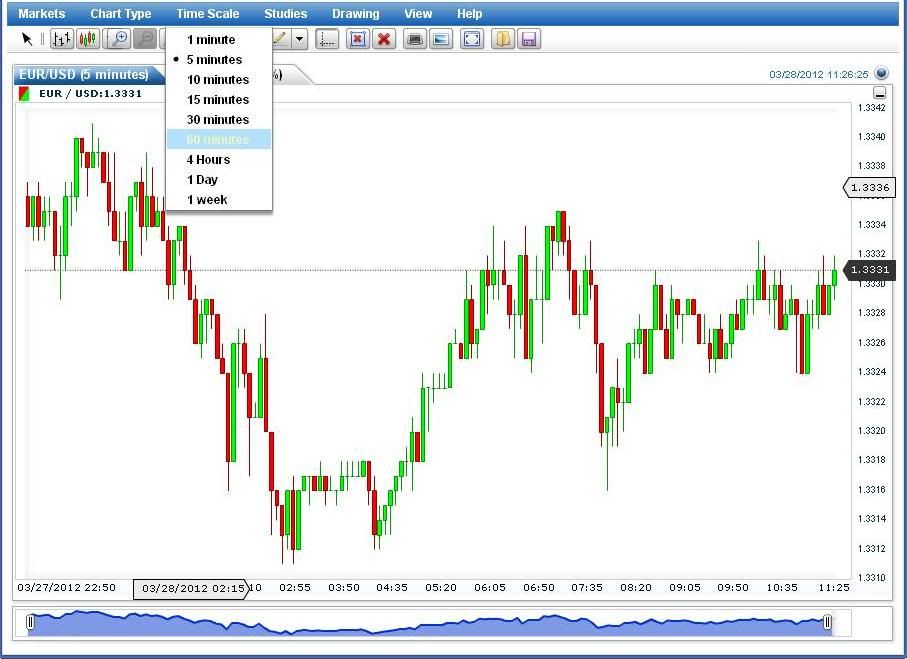Choose highlighted 60 minutes time scale
Screen dimensions: 907x659
coord(219,139)
